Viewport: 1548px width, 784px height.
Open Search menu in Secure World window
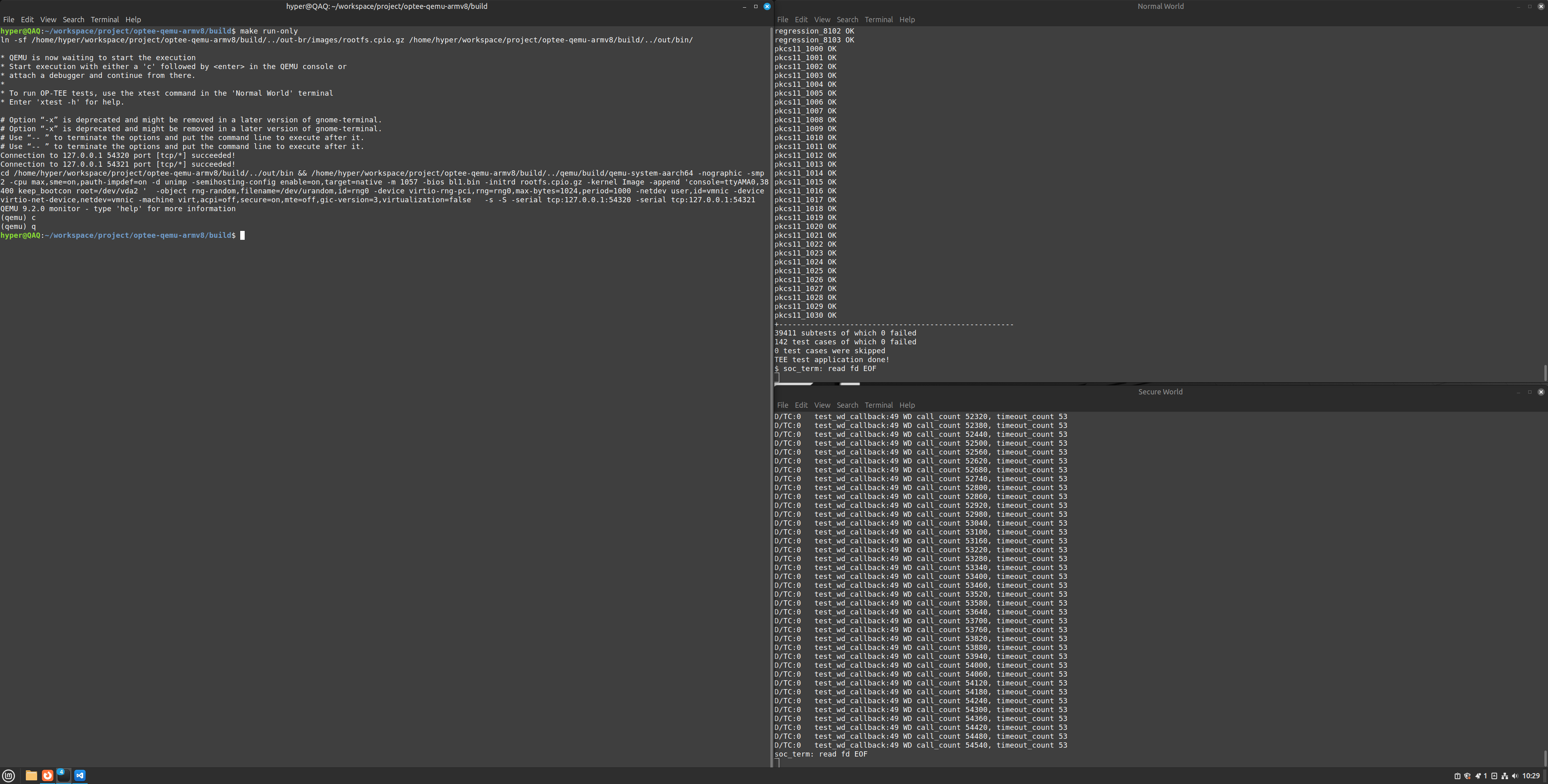tap(847, 405)
